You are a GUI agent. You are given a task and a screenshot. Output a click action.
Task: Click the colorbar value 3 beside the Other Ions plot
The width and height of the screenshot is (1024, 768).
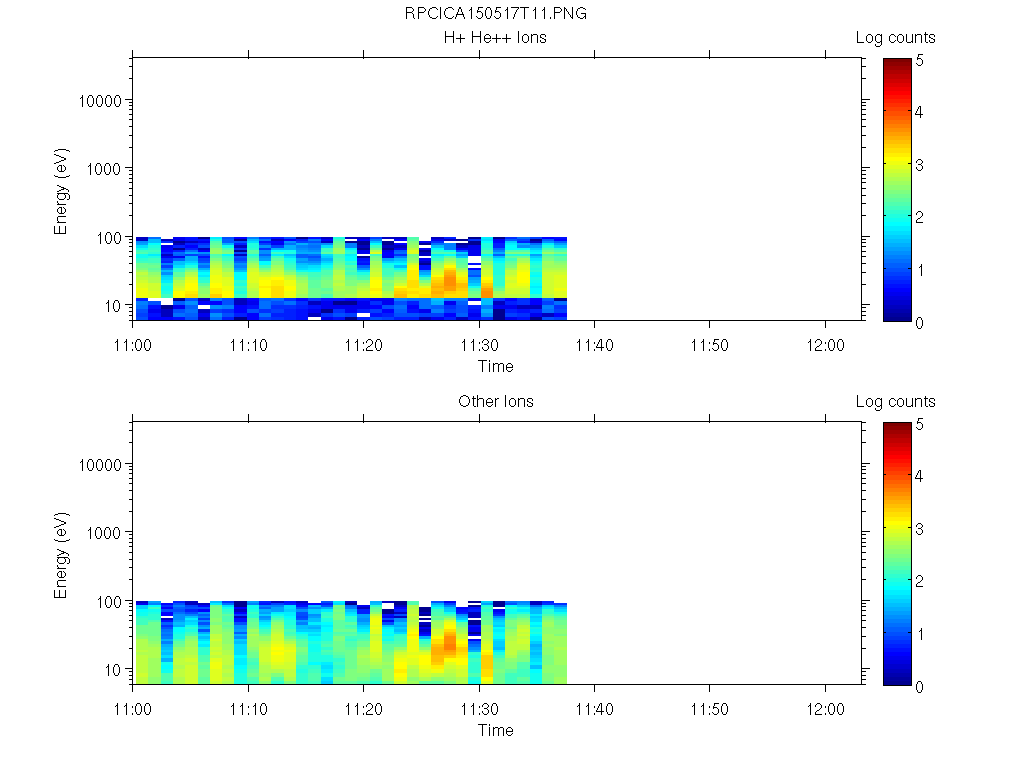pos(920,529)
